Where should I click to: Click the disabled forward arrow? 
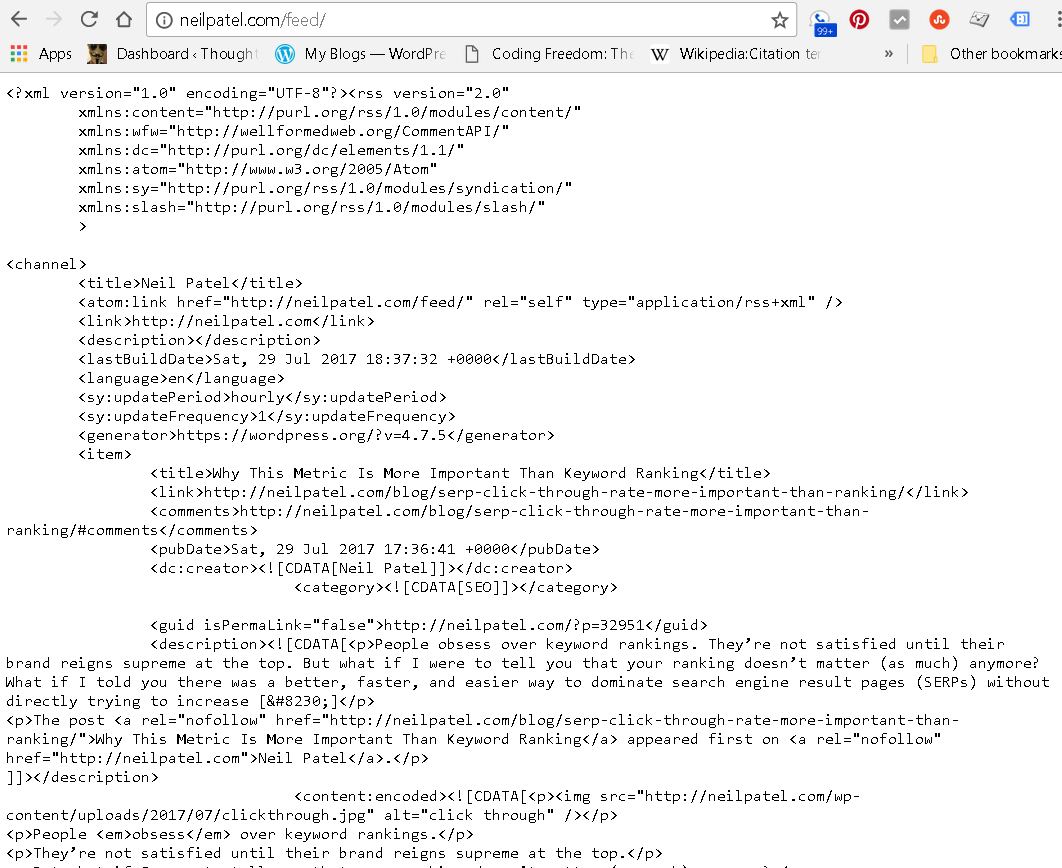(x=54, y=20)
